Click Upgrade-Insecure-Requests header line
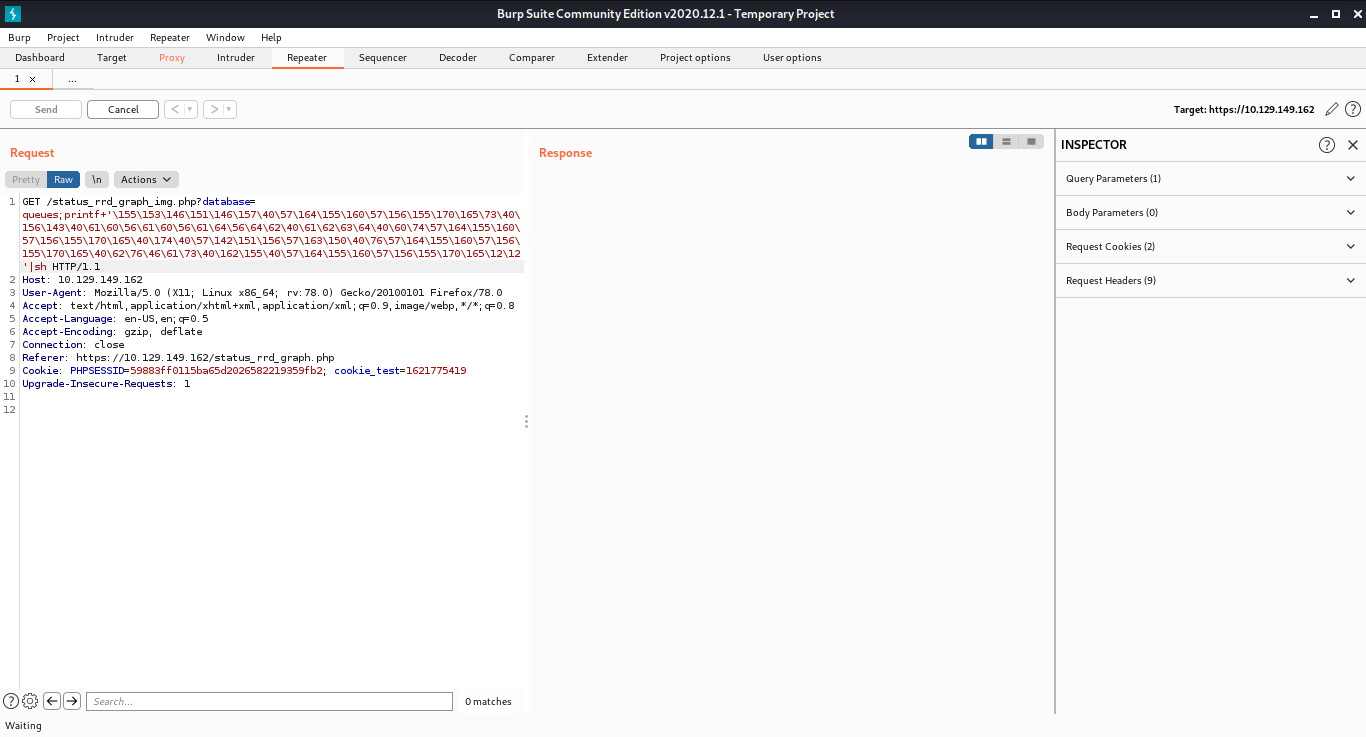 point(106,383)
